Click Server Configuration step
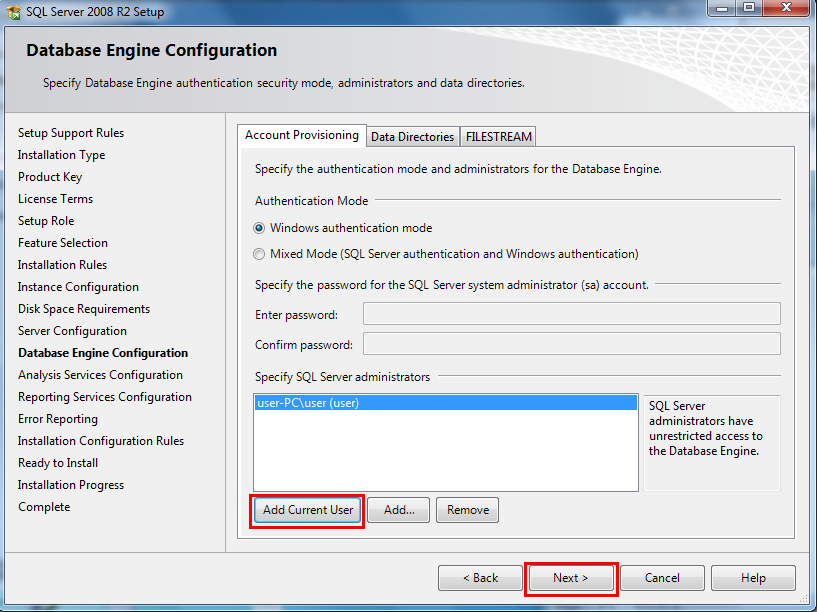This screenshot has height=612, width=817. pos(72,331)
